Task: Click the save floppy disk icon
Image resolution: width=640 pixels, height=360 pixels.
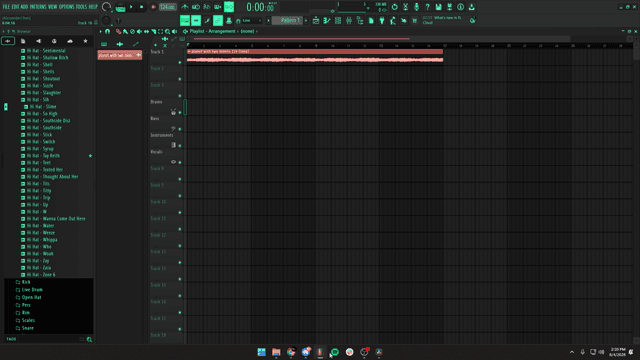Action: [x=438, y=7]
